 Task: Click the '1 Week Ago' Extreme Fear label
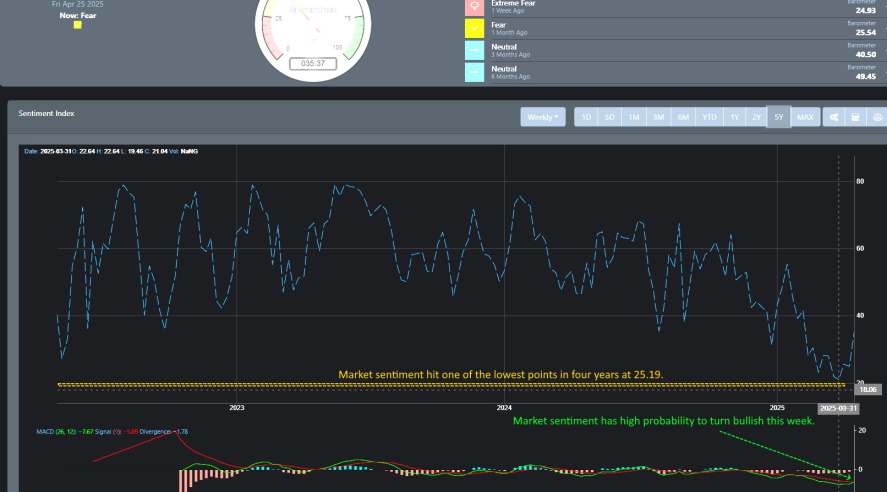(507, 11)
